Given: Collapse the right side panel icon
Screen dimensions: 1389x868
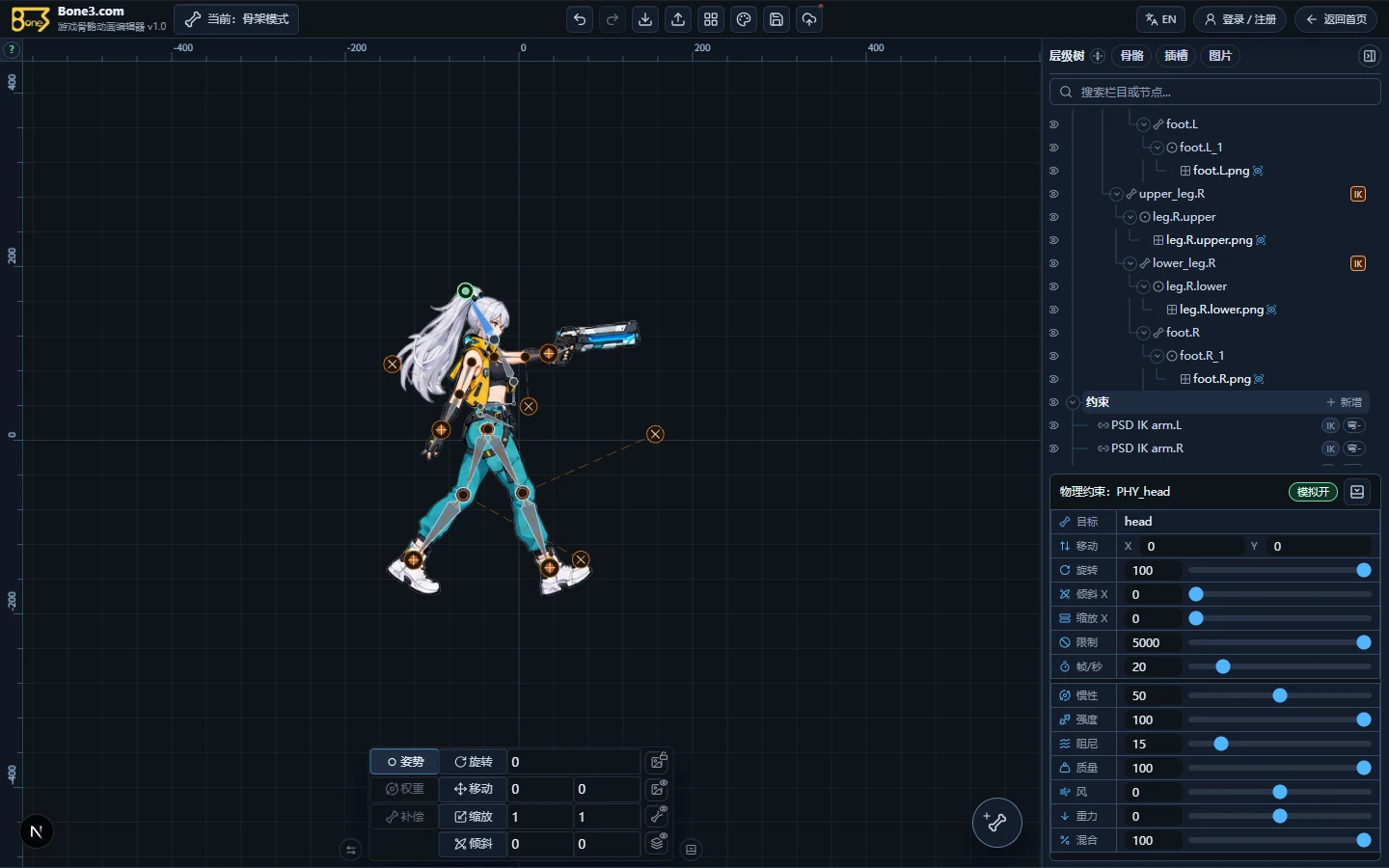Looking at the screenshot, I should [x=1369, y=56].
